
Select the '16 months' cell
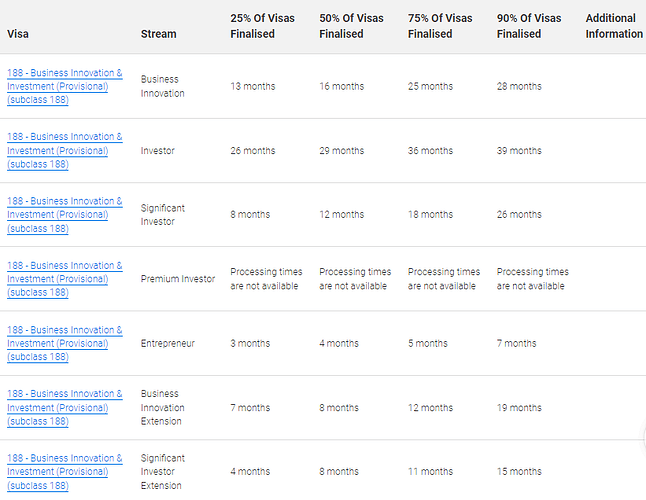pyautogui.click(x=342, y=86)
